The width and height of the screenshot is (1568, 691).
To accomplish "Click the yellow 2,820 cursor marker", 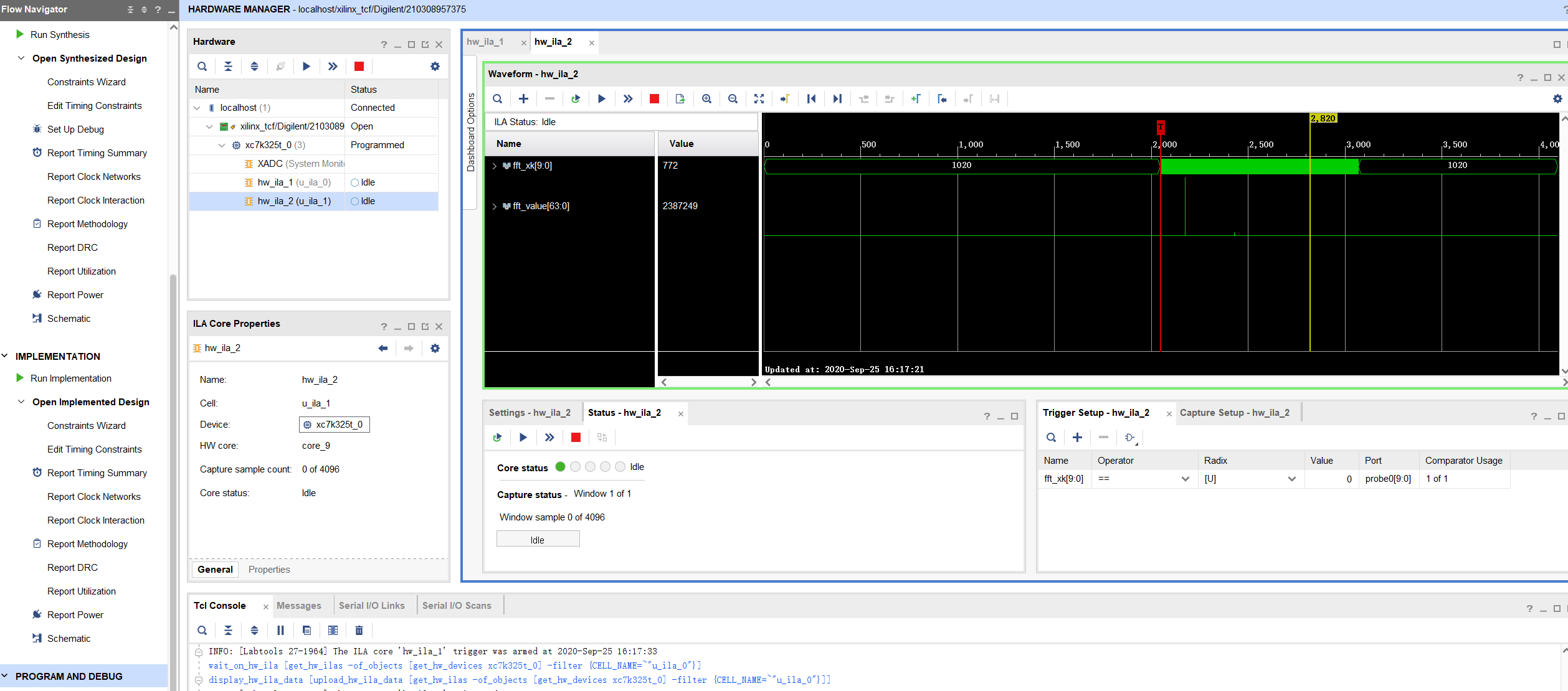I will point(1323,118).
